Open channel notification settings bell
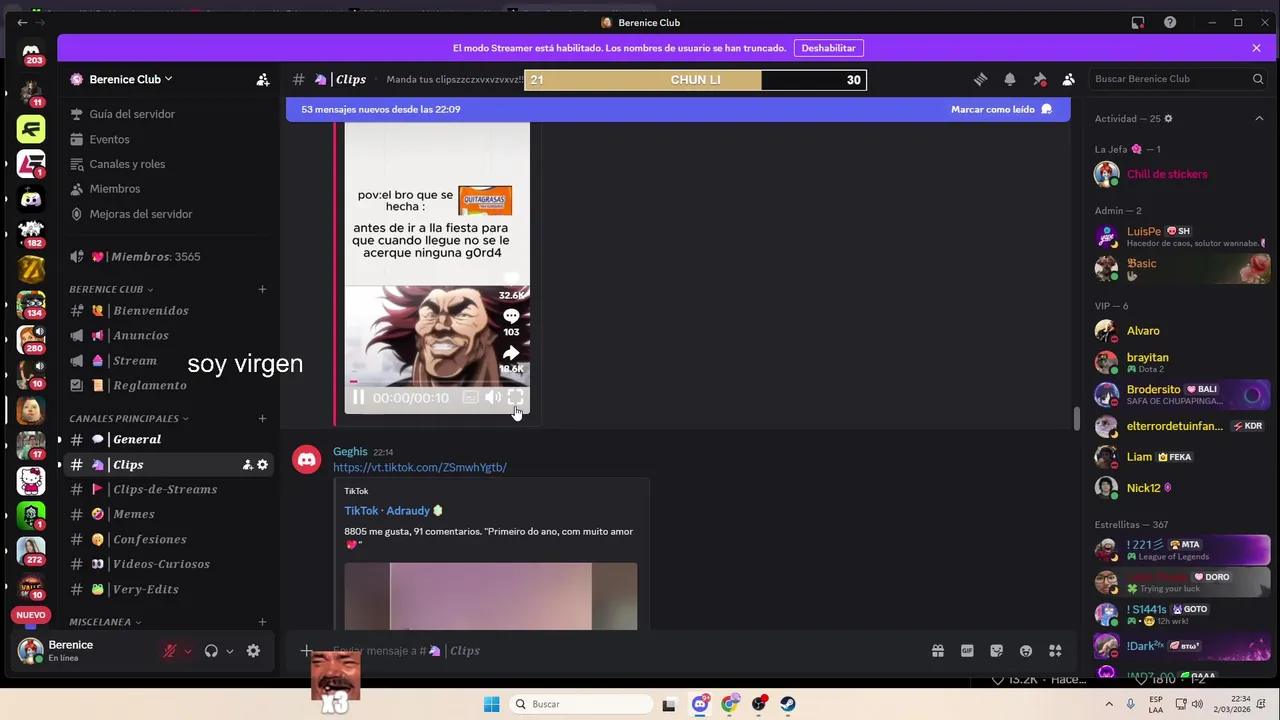Image resolution: width=1280 pixels, height=720 pixels. point(1010,79)
